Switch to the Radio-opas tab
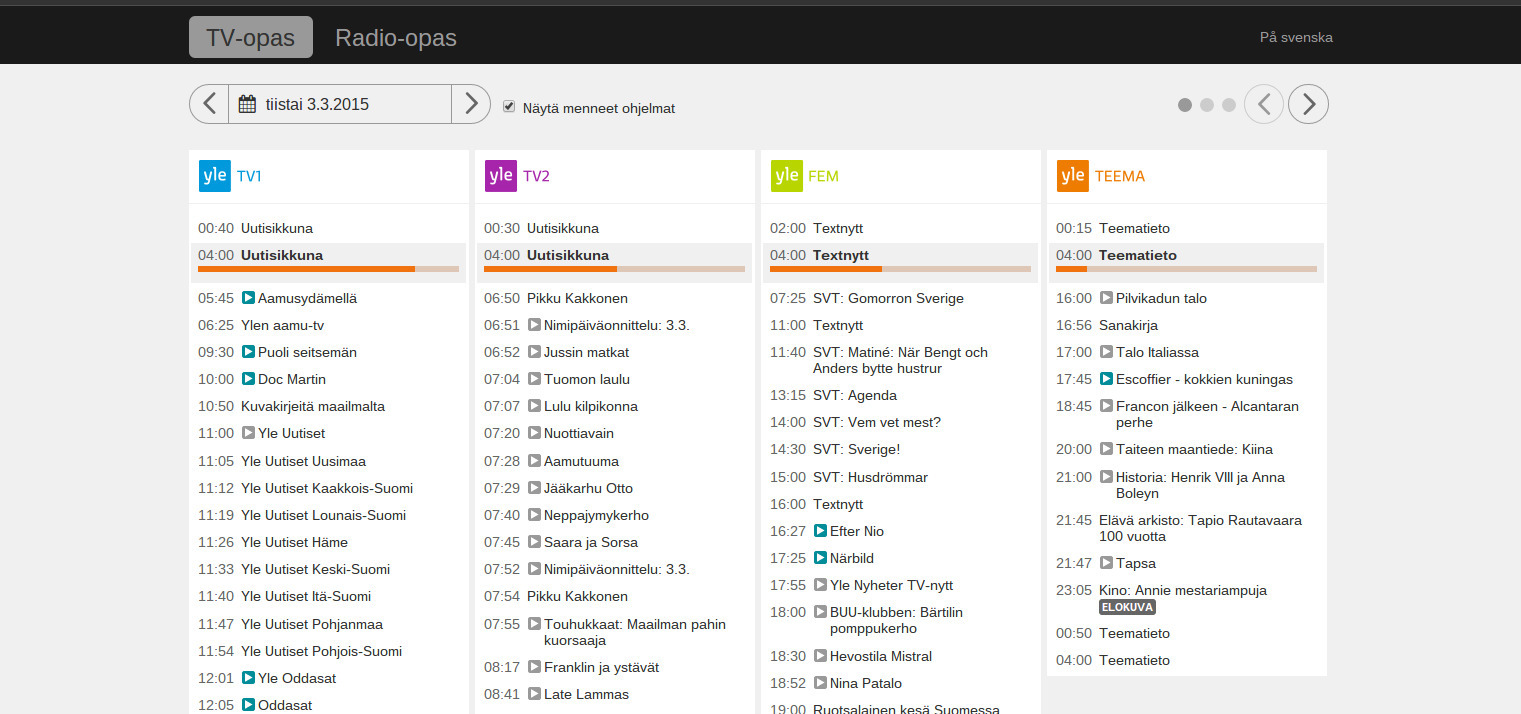The image size is (1521, 714). 396,37
